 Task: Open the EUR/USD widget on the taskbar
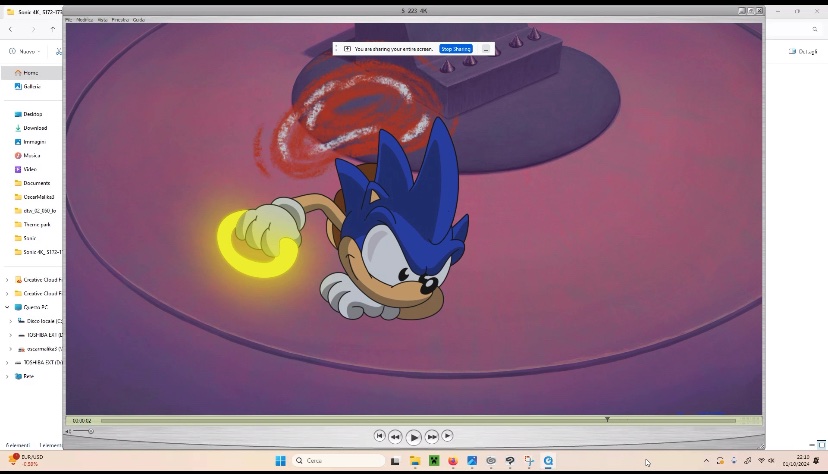point(26,460)
